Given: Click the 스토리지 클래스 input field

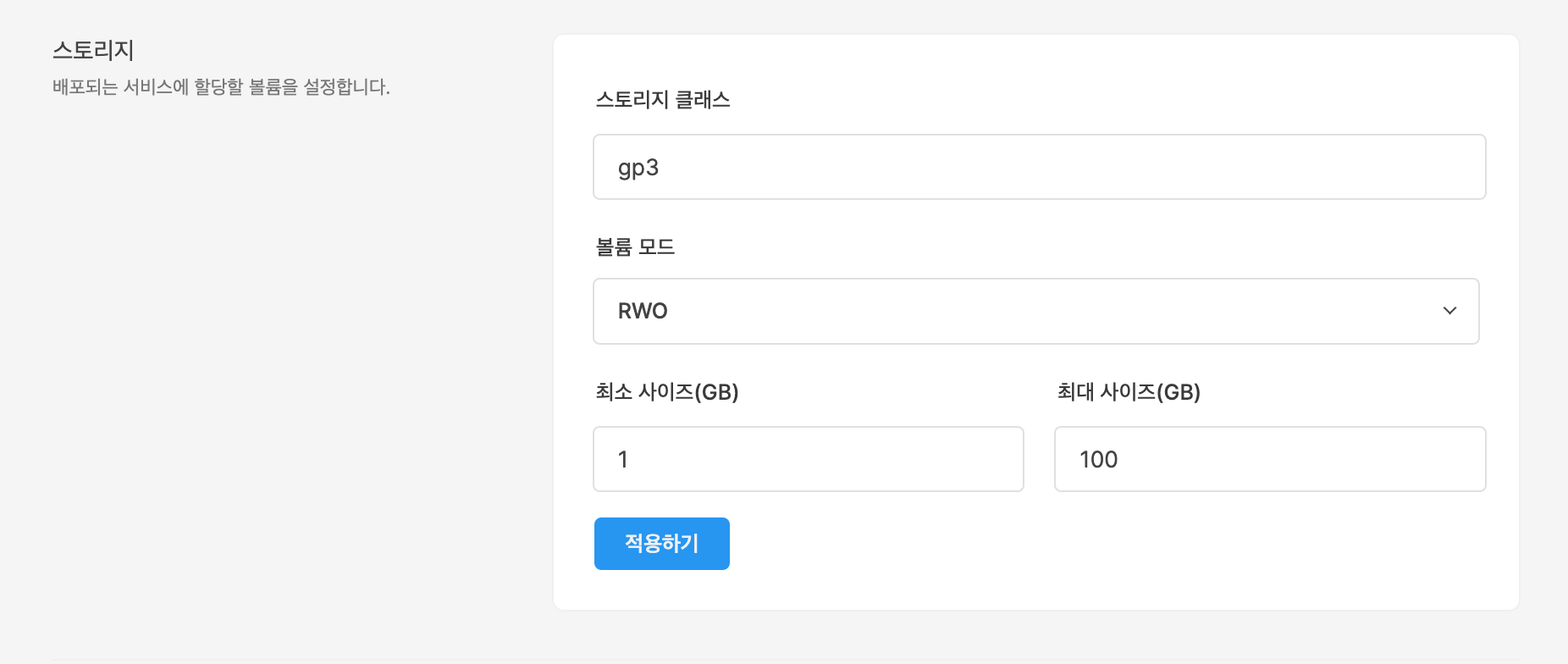Looking at the screenshot, I should coord(1039,167).
